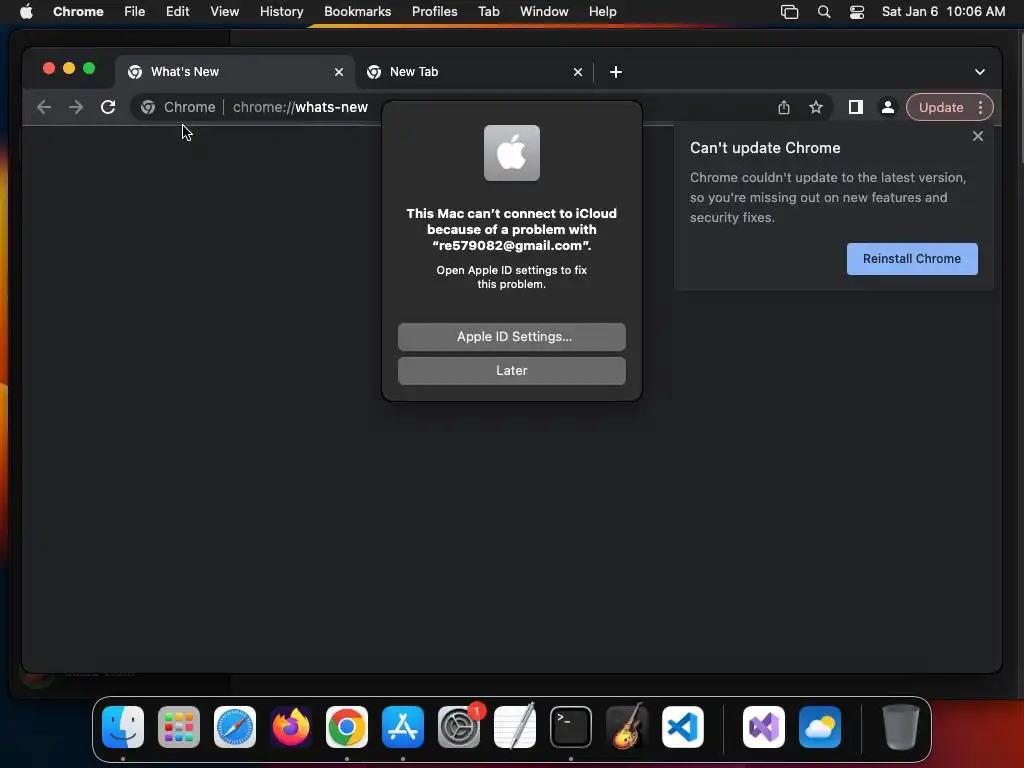This screenshot has width=1024, height=768.
Task: Open the weather cloud app in Dock
Action: 820,727
